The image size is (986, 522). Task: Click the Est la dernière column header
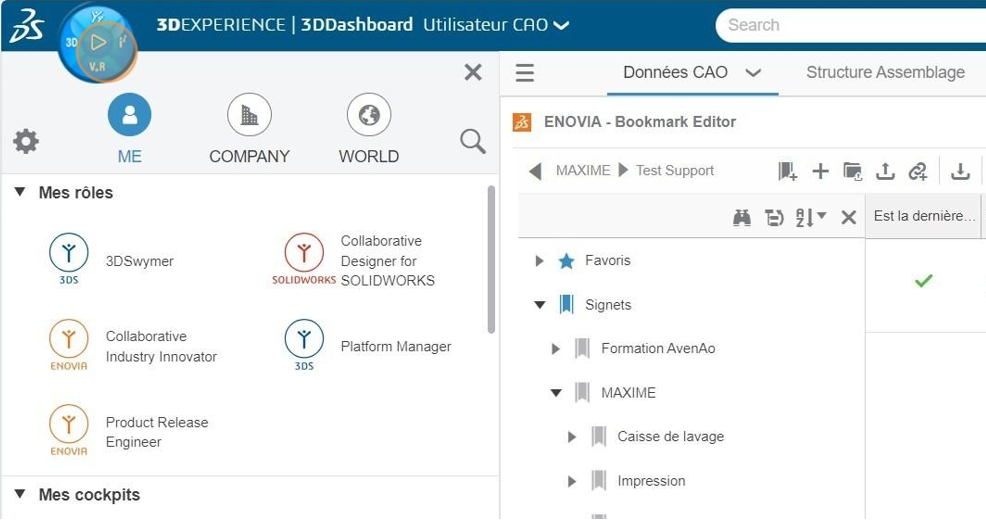point(924,216)
